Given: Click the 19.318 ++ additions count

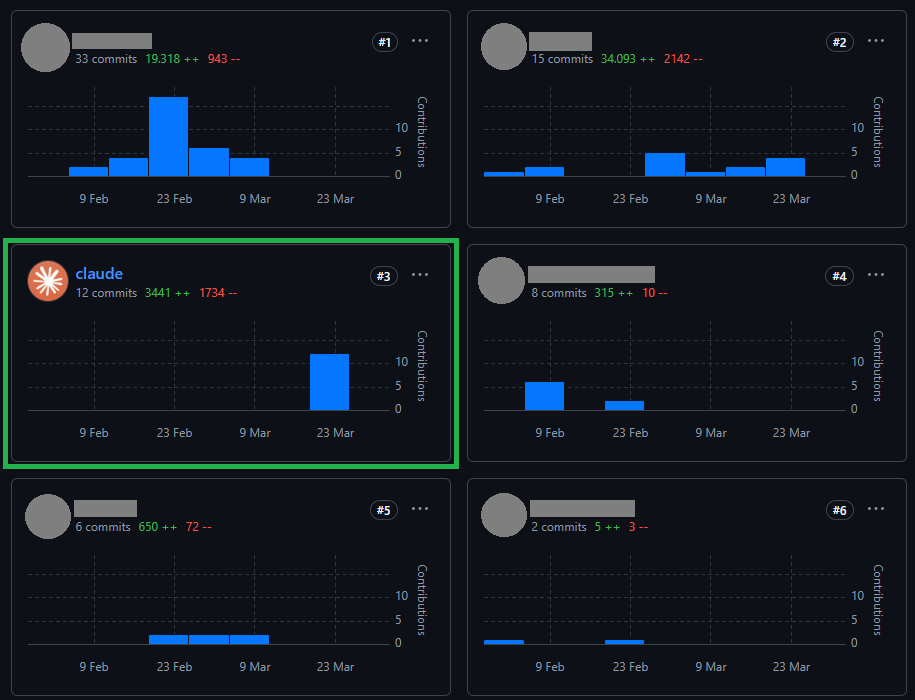Looking at the screenshot, I should pyautogui.click(x=172, y=59).
